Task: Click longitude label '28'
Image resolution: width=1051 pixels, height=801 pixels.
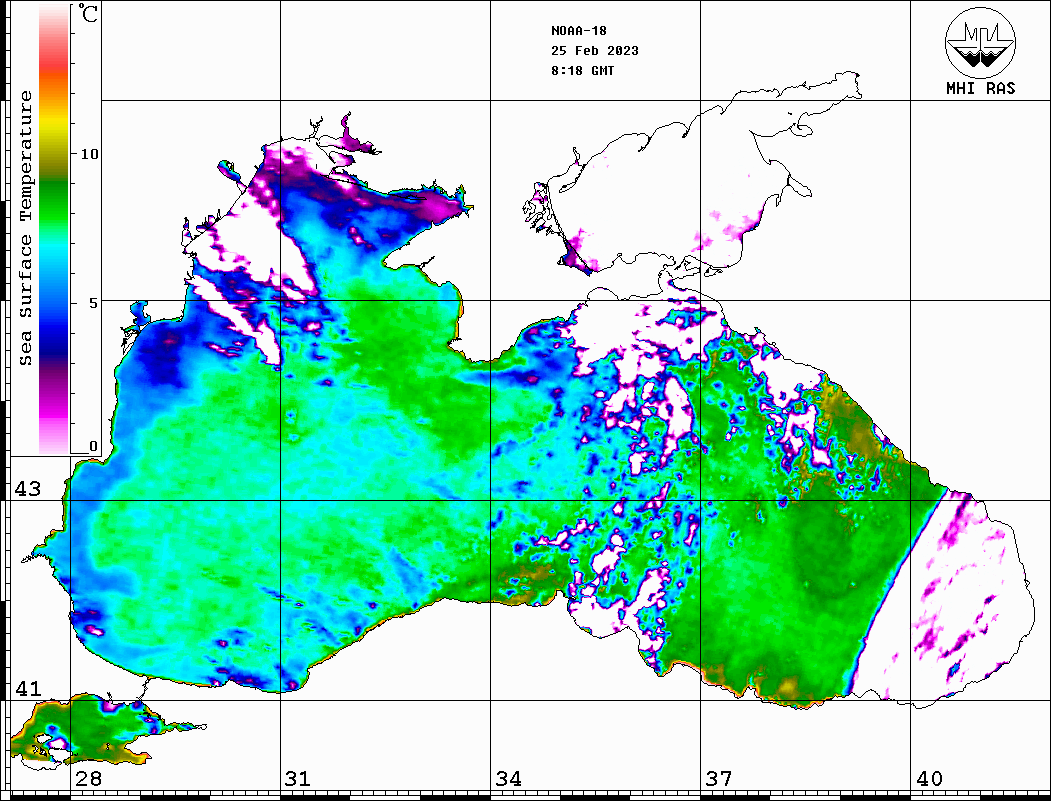Action: coord(89,779)
